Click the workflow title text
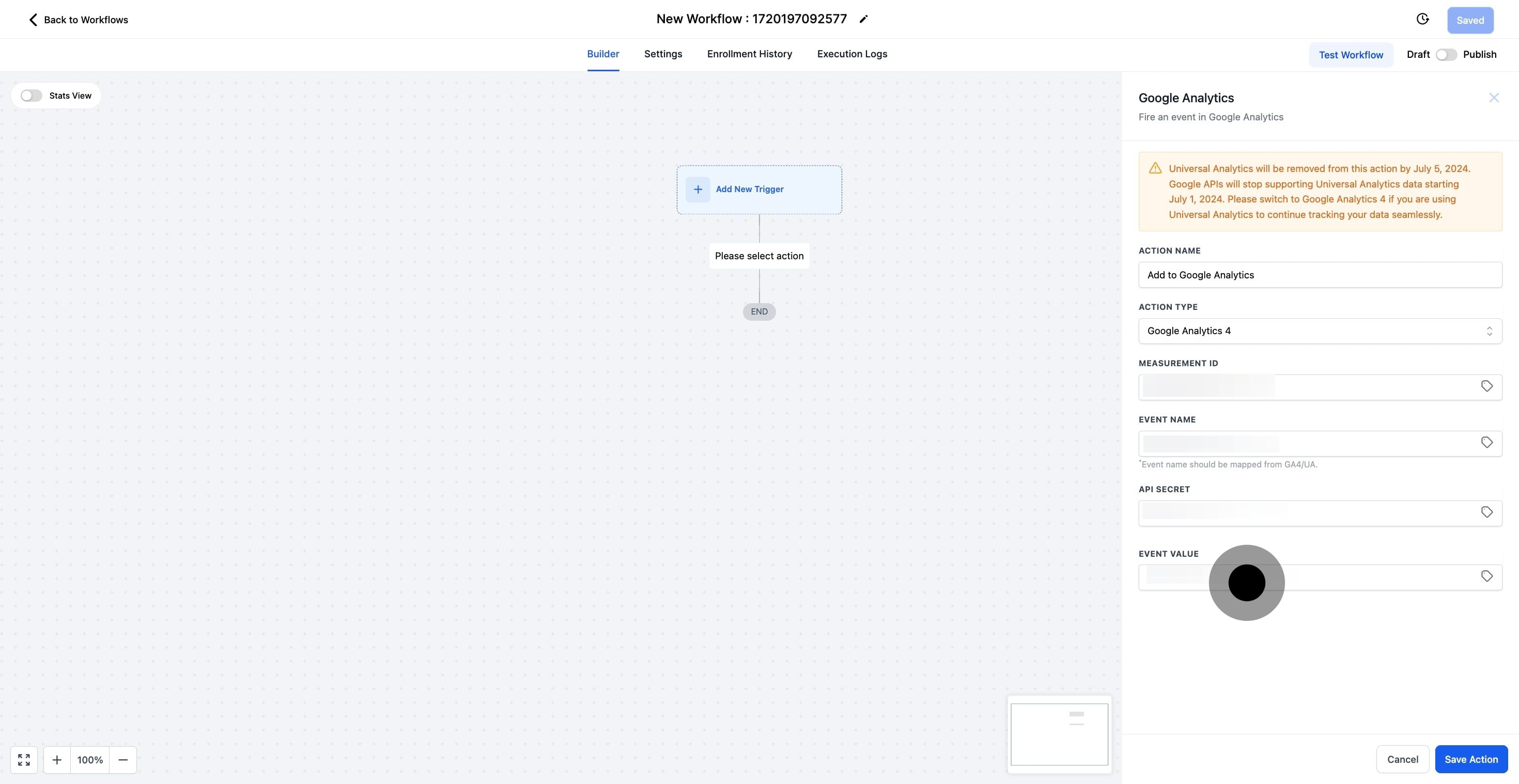Image resolution: width=1519 pixels, height=784 pixels. point(751,19)
